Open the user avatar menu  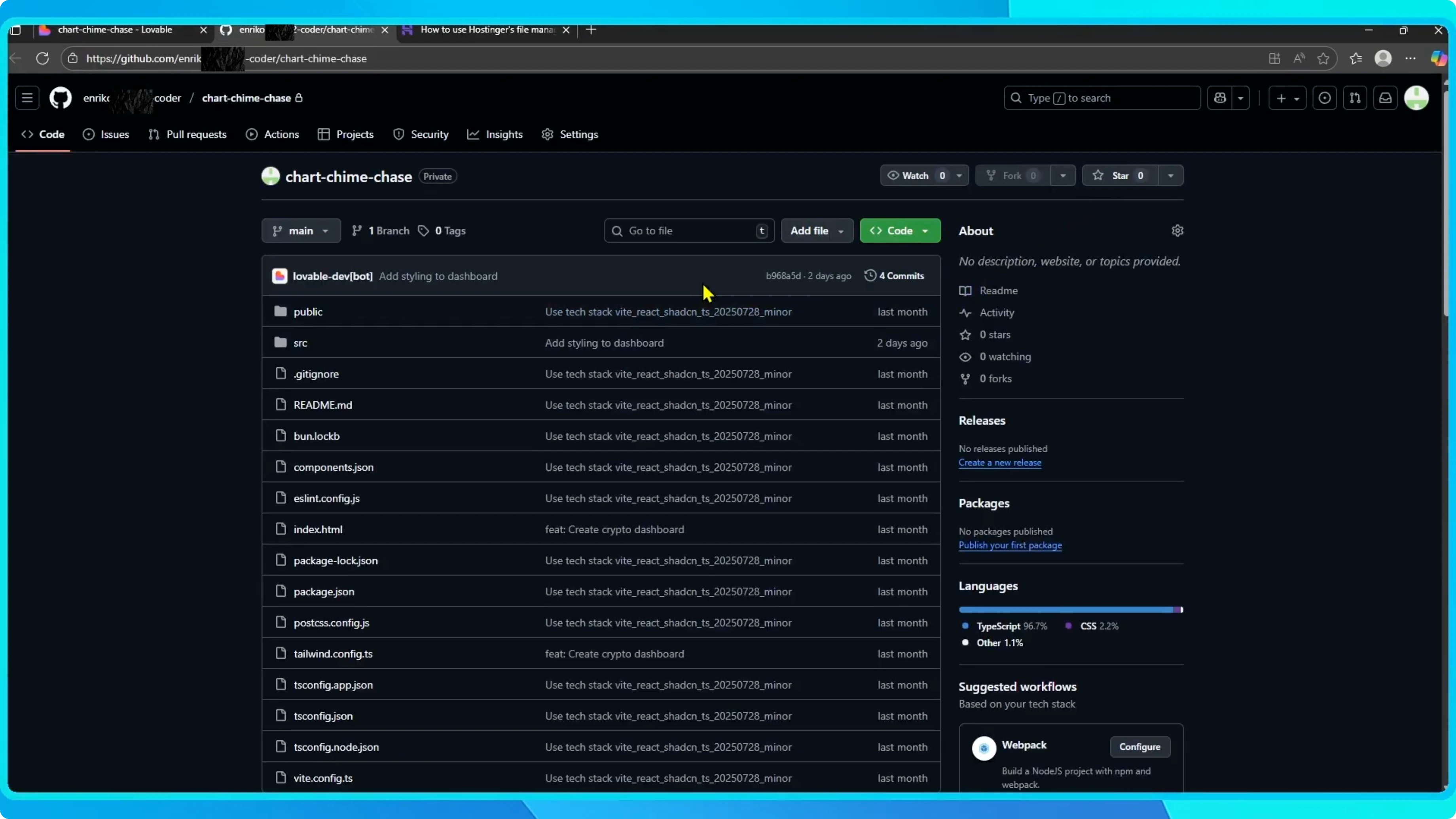pyautogui.click(x=1416, y=98)
